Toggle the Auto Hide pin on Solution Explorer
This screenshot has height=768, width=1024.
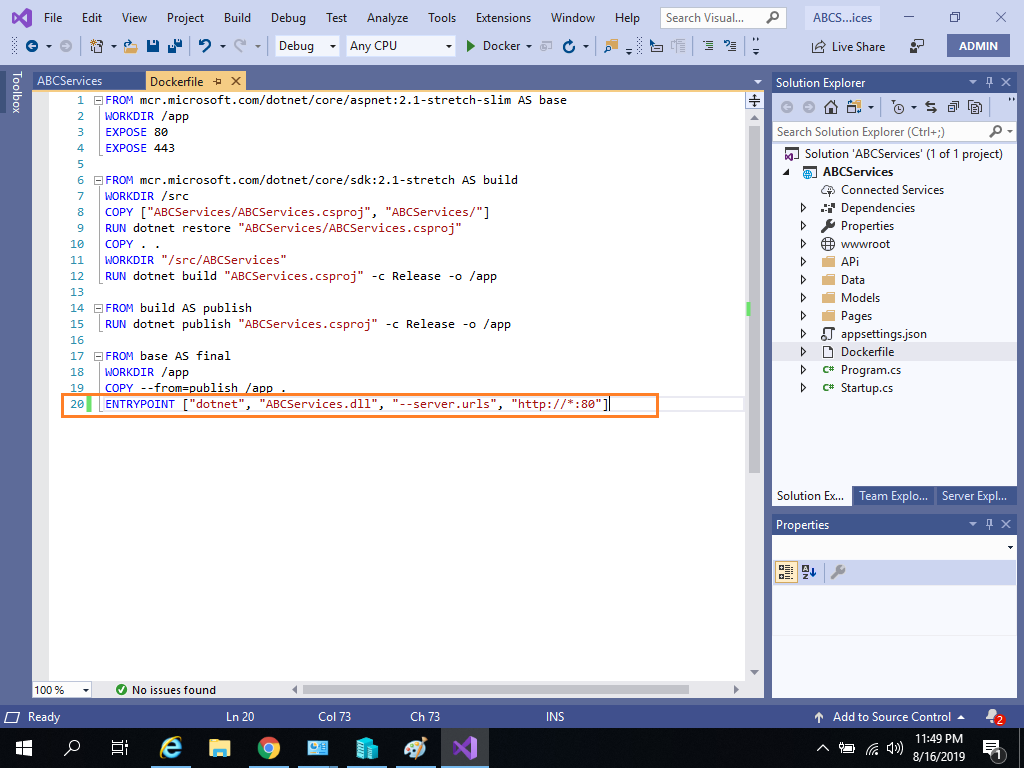point(989,82)
